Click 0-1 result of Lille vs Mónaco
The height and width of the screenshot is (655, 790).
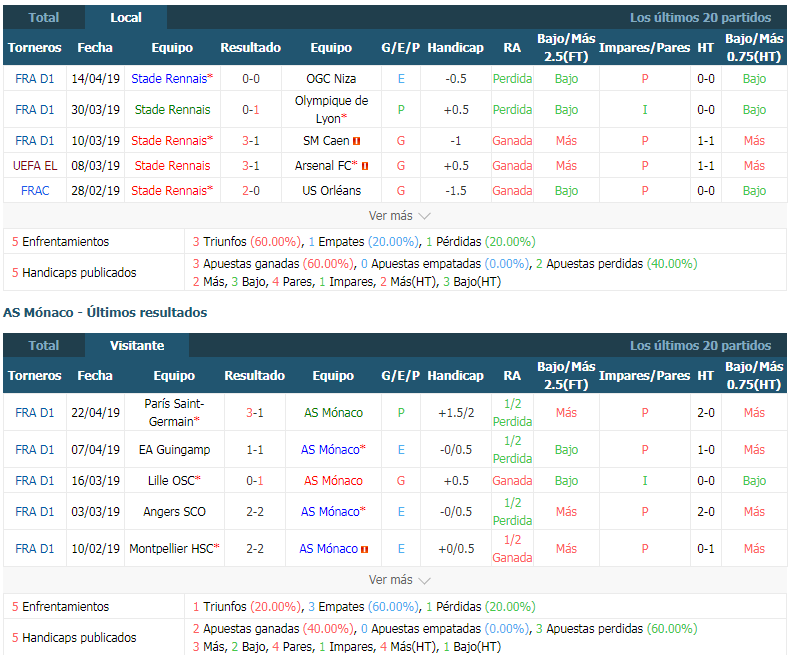[255, 481]
